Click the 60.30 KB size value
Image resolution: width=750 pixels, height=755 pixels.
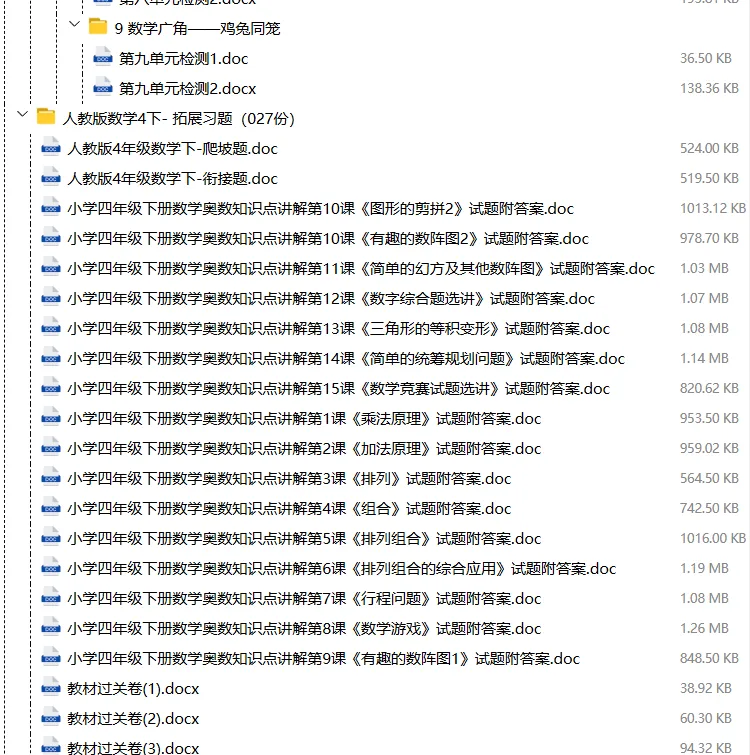point(706,718)
